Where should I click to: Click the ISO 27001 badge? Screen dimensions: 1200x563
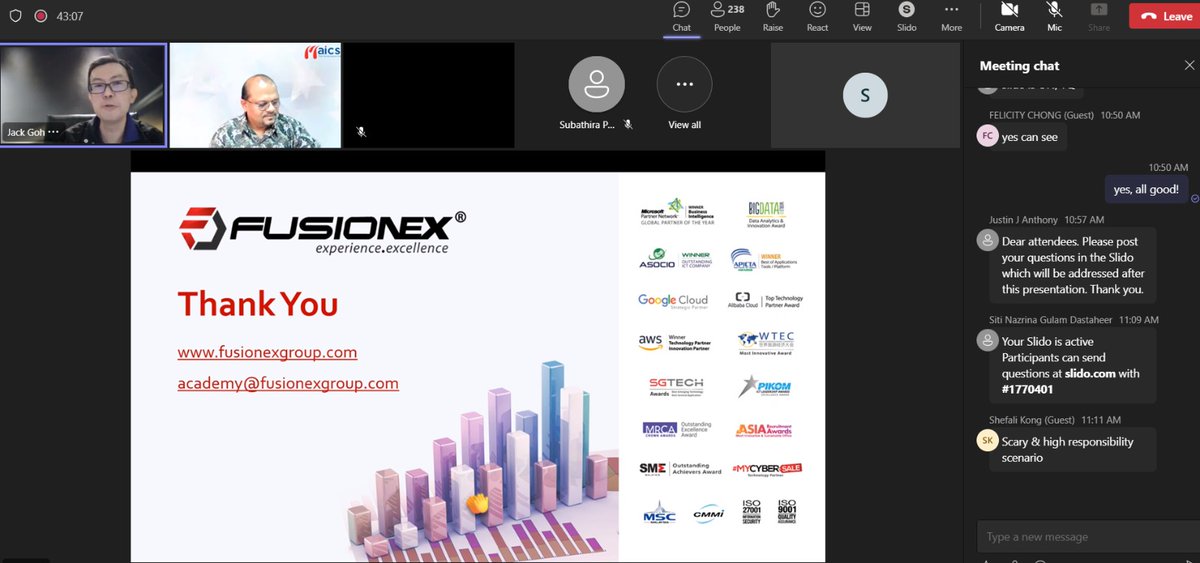tap(752, 511)
